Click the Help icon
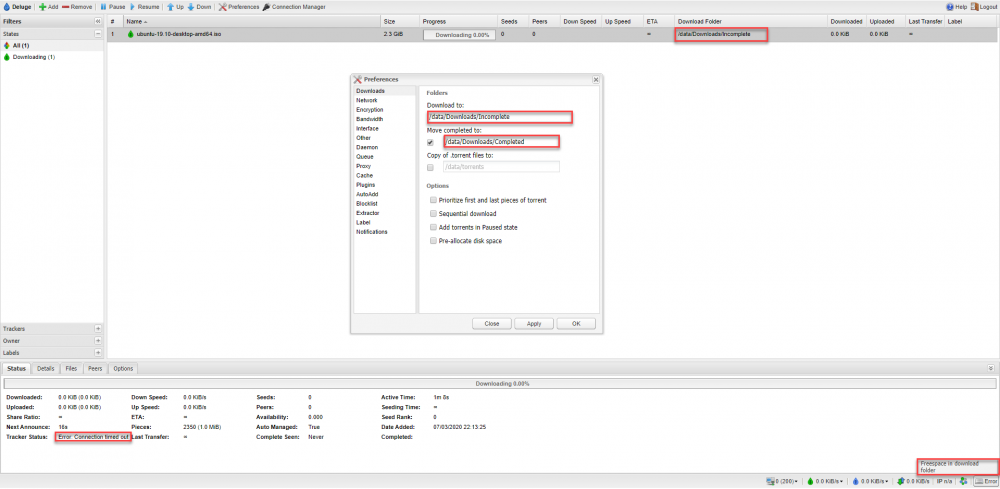The image size is (1000, 489). 957,6
